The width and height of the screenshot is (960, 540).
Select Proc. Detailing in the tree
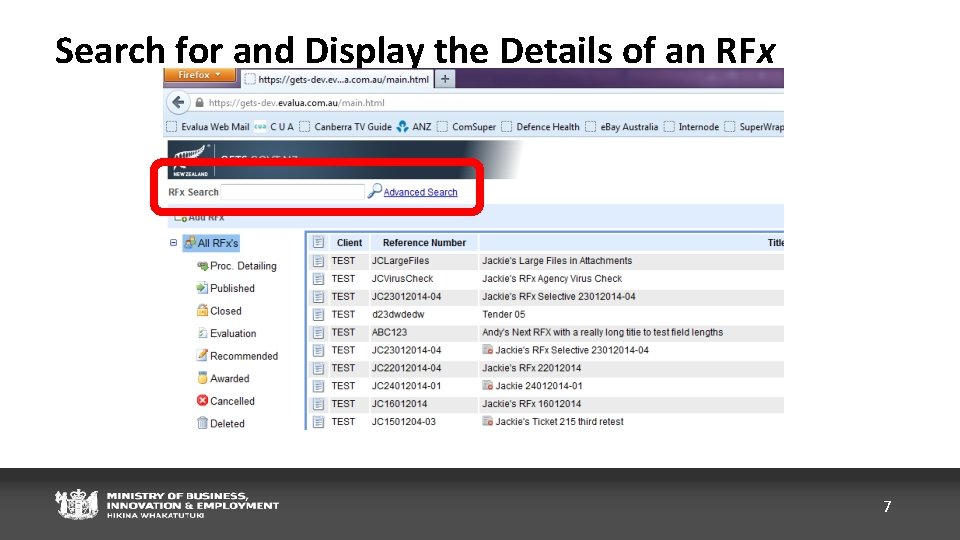coord(243,266)
